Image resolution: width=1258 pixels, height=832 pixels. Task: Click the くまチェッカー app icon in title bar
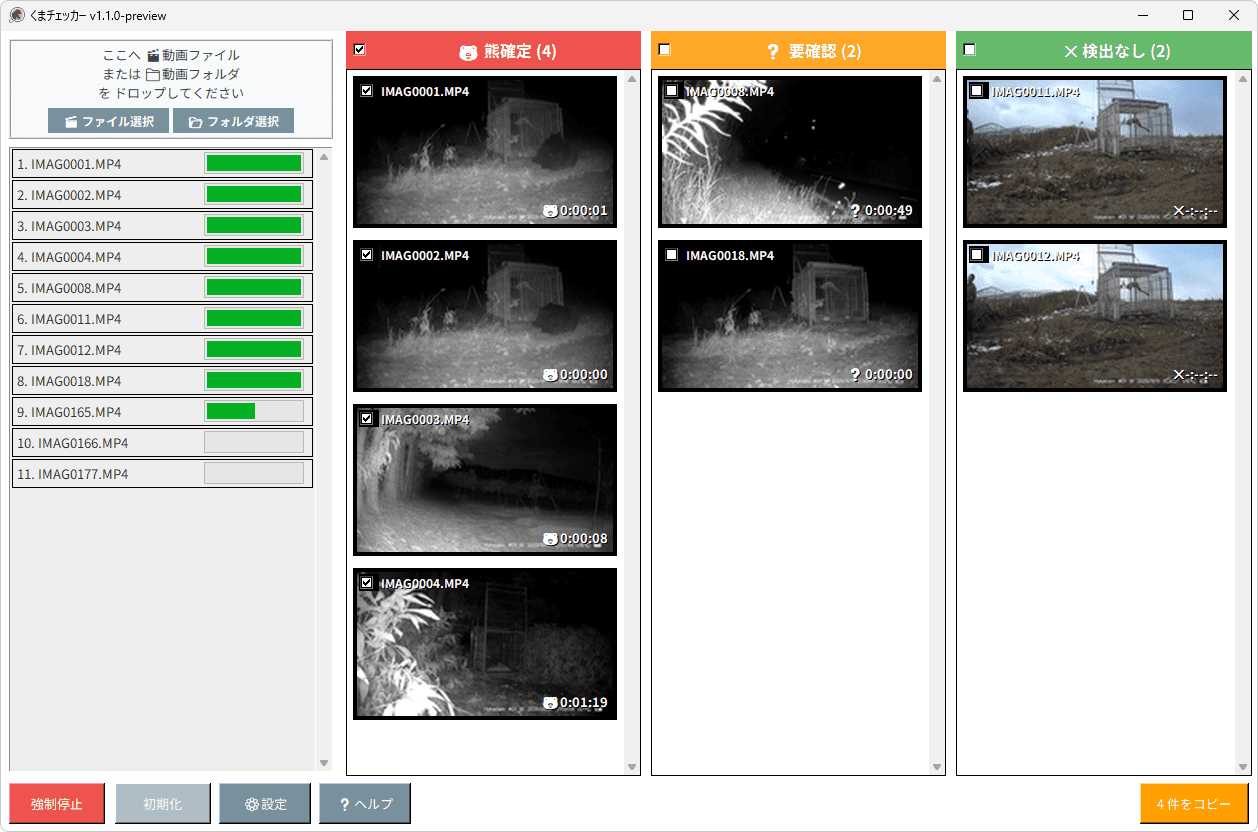click(17, 15)
